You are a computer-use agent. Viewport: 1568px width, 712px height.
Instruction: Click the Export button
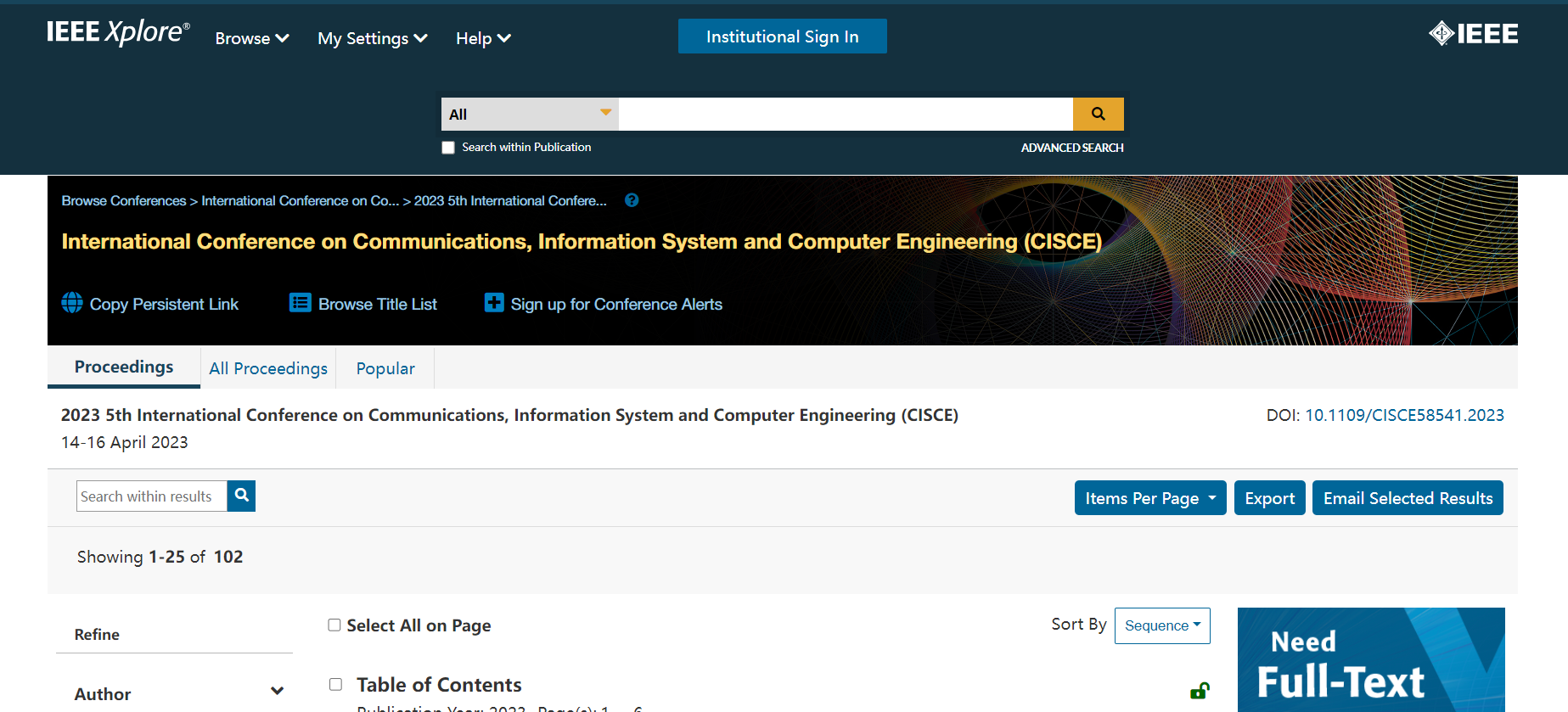pyautogui.click(x=1270, y=498)
